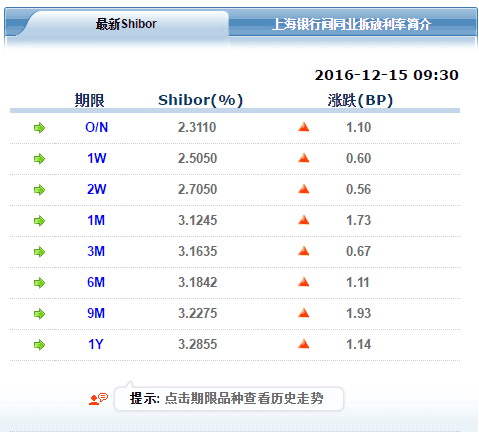The height and width of the screenshot is (436, 479).
Task: Click the red up triangle in 9M row
Action: tap(304, 313)
